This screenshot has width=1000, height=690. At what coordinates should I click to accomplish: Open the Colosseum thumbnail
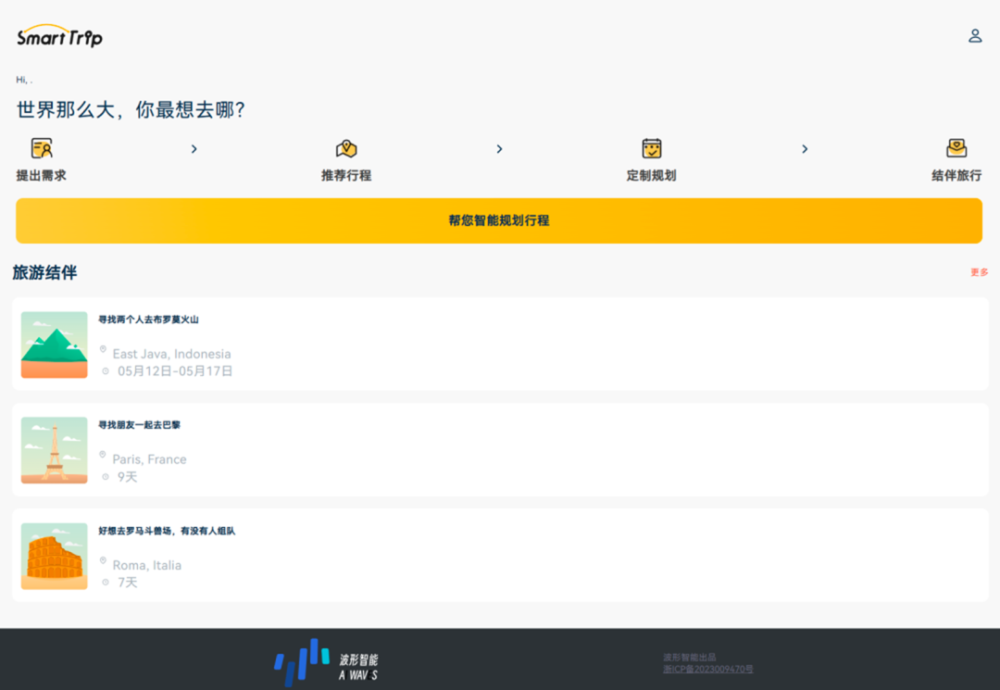(x=54, y=556)
